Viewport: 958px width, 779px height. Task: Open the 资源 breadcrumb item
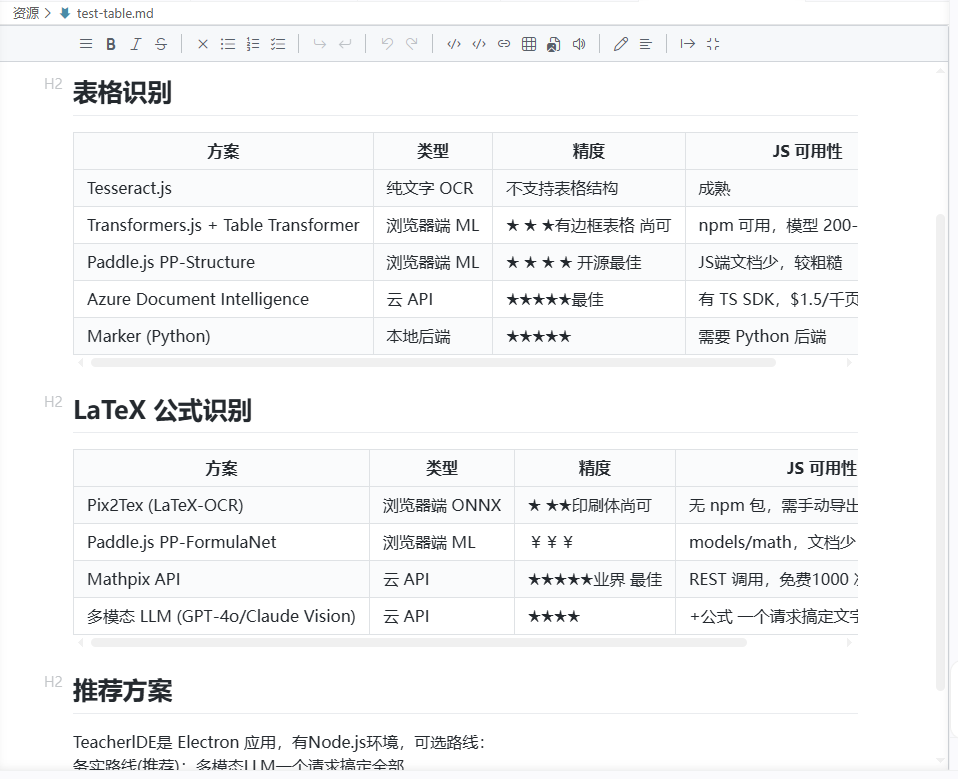tap(26, 13)
